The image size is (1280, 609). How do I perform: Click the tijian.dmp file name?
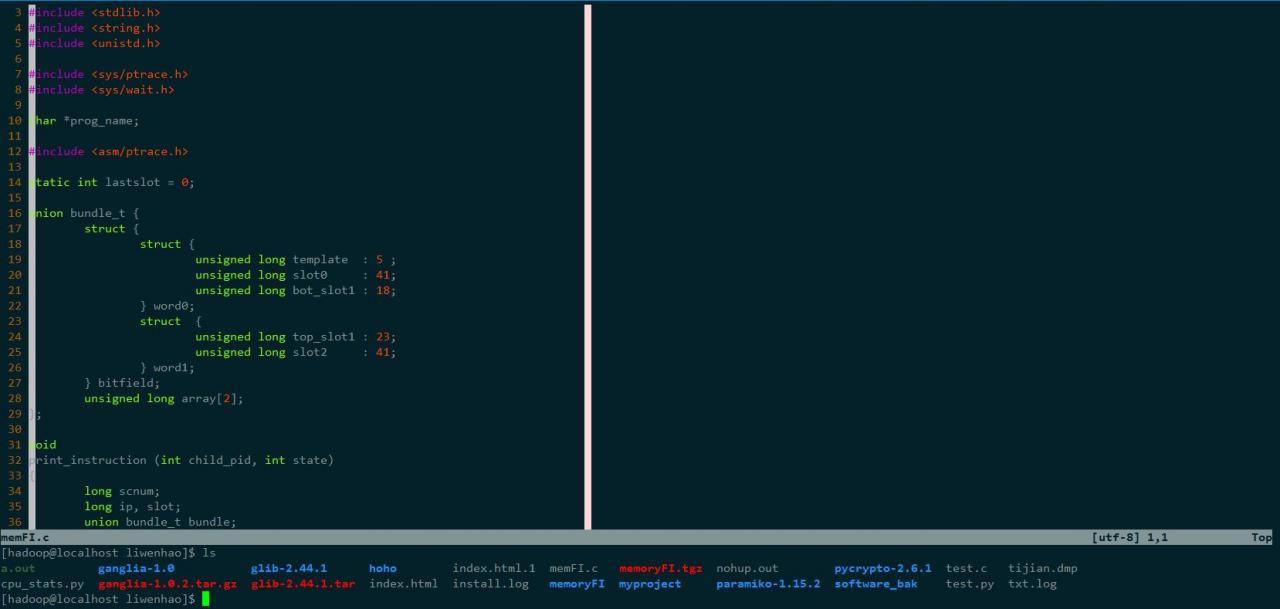[x=1043, y=568]
